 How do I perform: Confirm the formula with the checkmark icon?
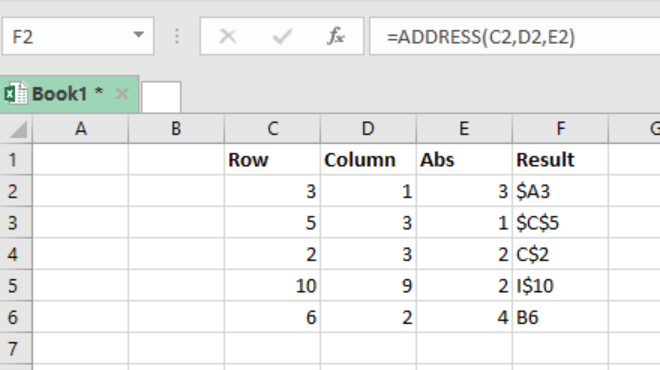(282, 36)
